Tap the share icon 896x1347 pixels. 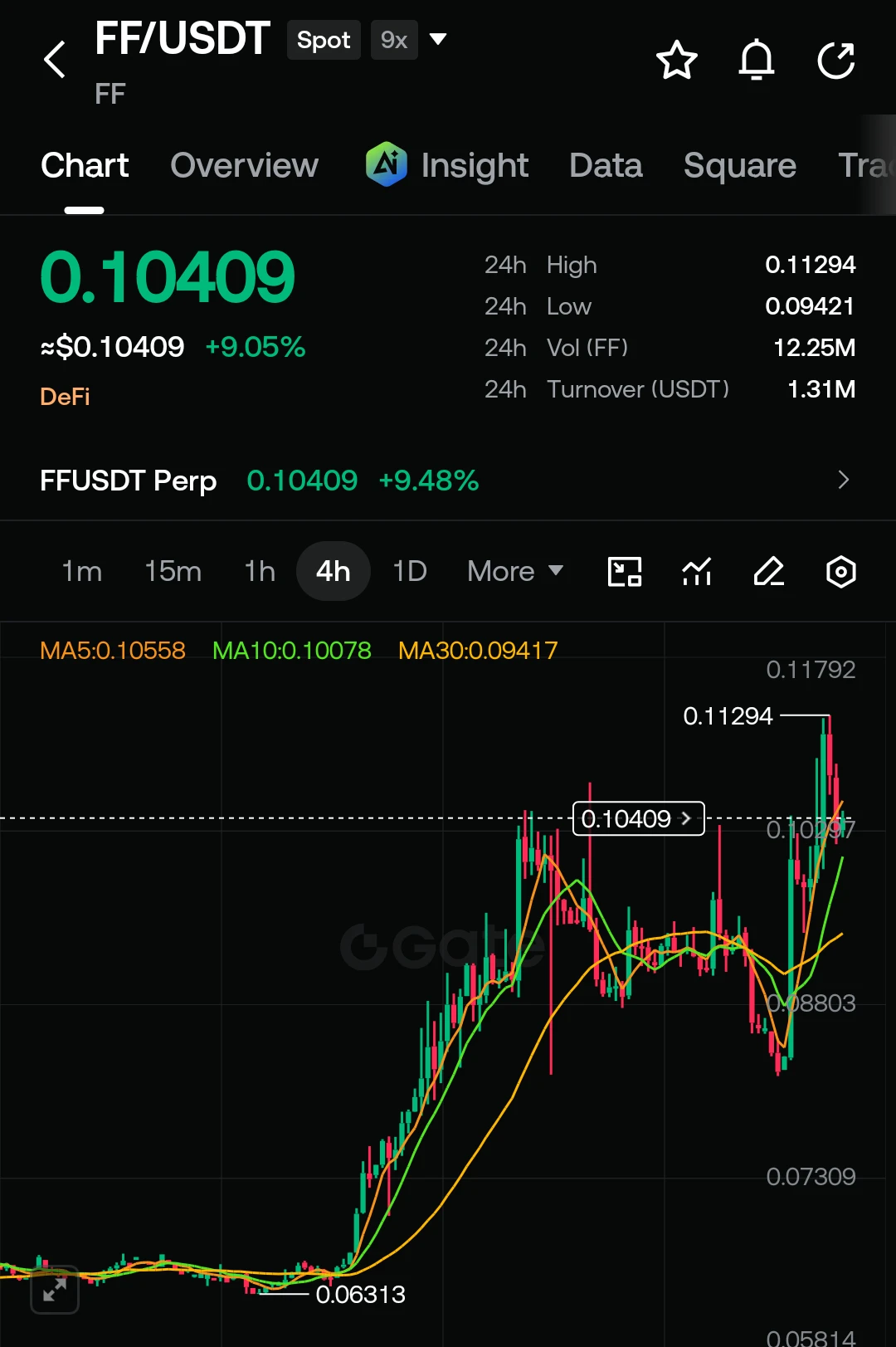[x=835, y=60]
